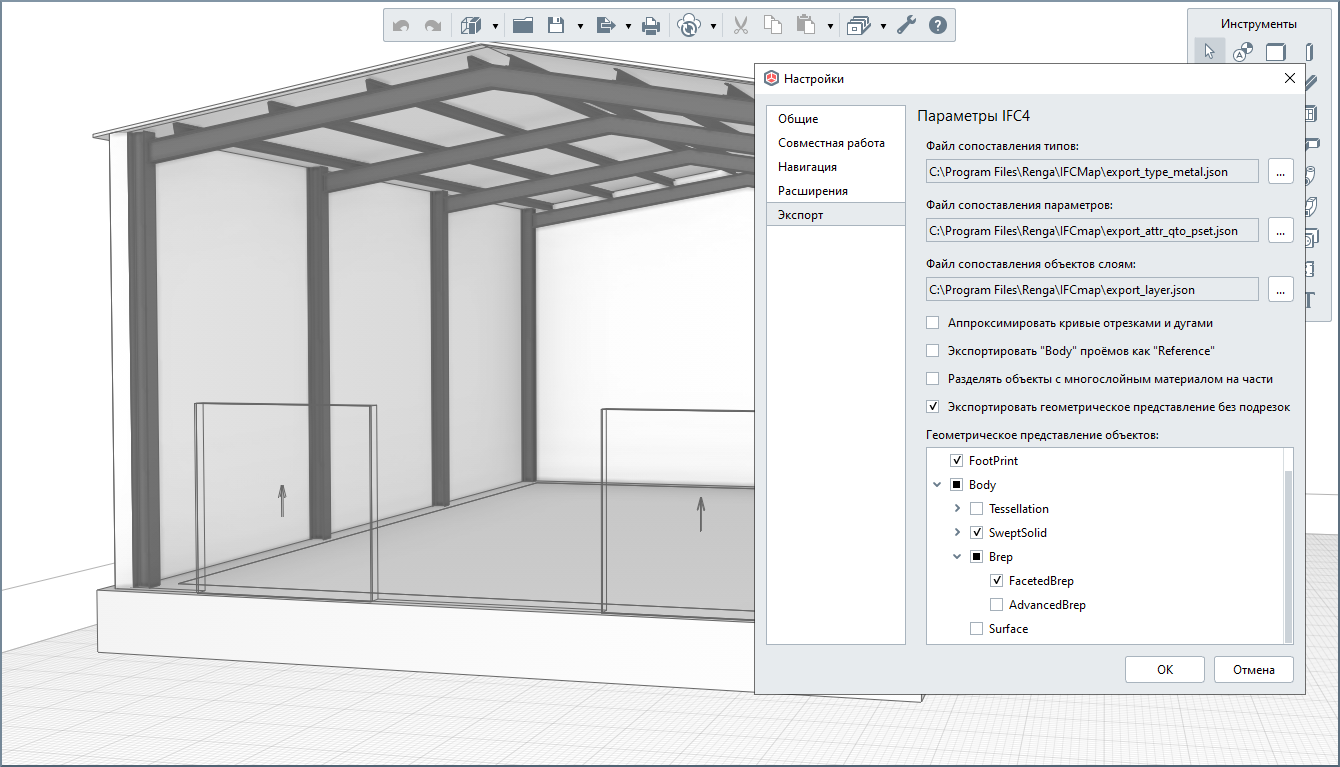Expand the Tessellation tree node
Viewport: 1340px width, 767px height.
coord(958,509)
